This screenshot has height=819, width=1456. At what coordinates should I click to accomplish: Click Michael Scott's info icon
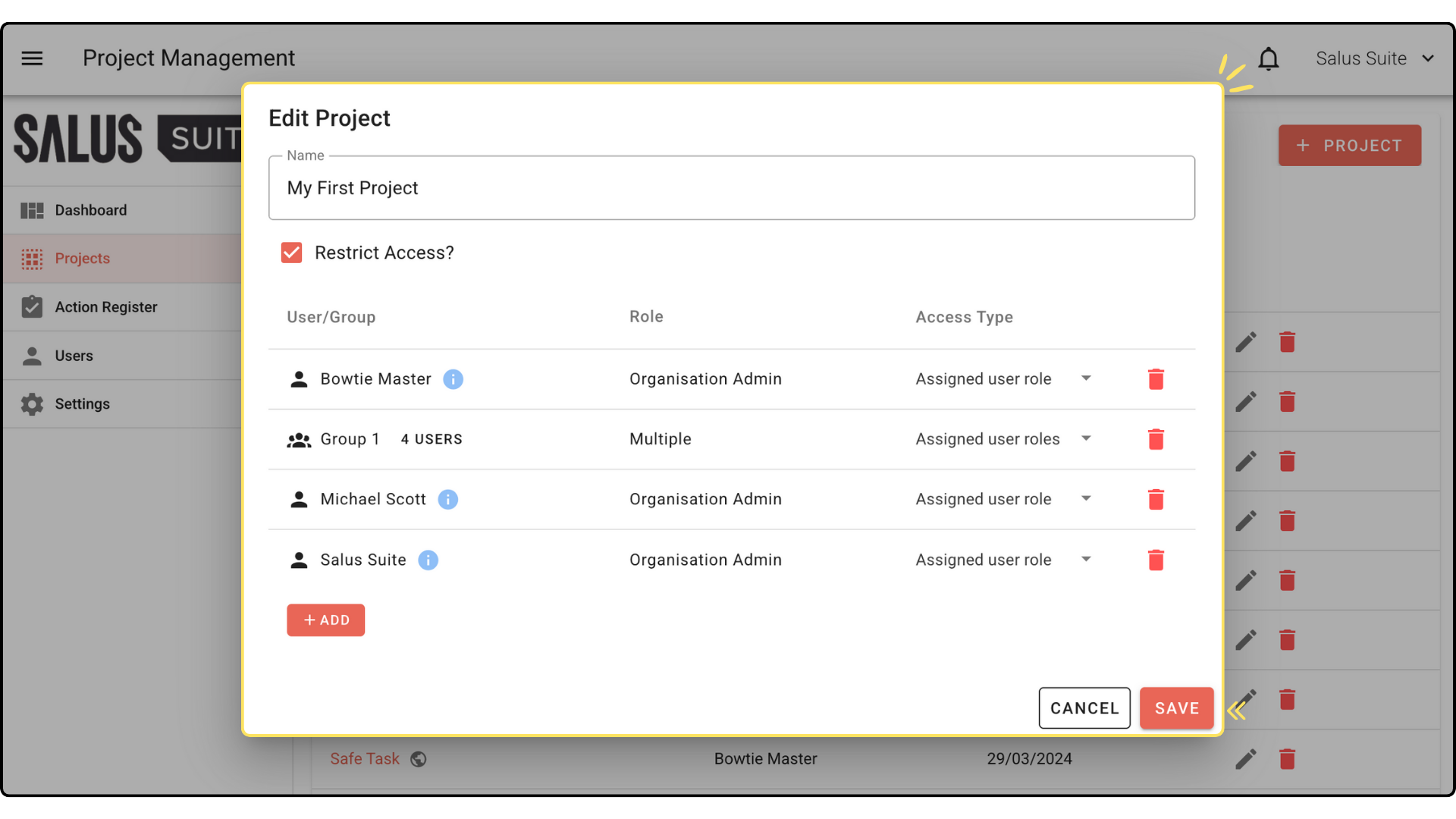point(447,499)
